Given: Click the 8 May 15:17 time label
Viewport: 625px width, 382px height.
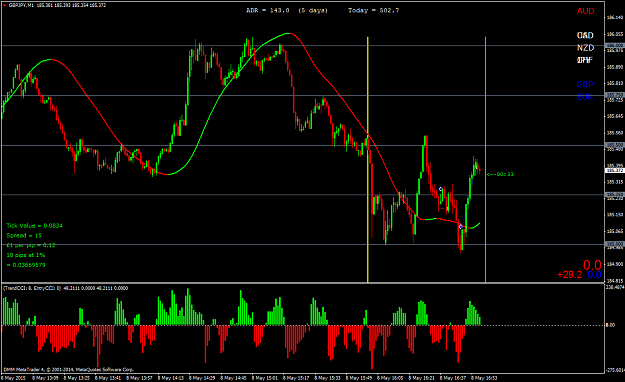Looking at the screenshot, I should [x=296, y=378].
